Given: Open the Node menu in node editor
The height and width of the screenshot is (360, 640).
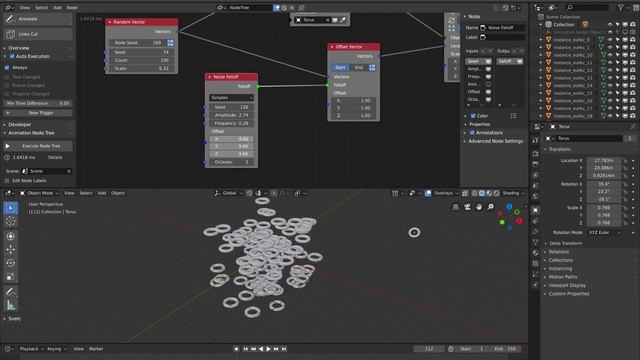Looking at the screenshot, I should click(x=72, y=7).
